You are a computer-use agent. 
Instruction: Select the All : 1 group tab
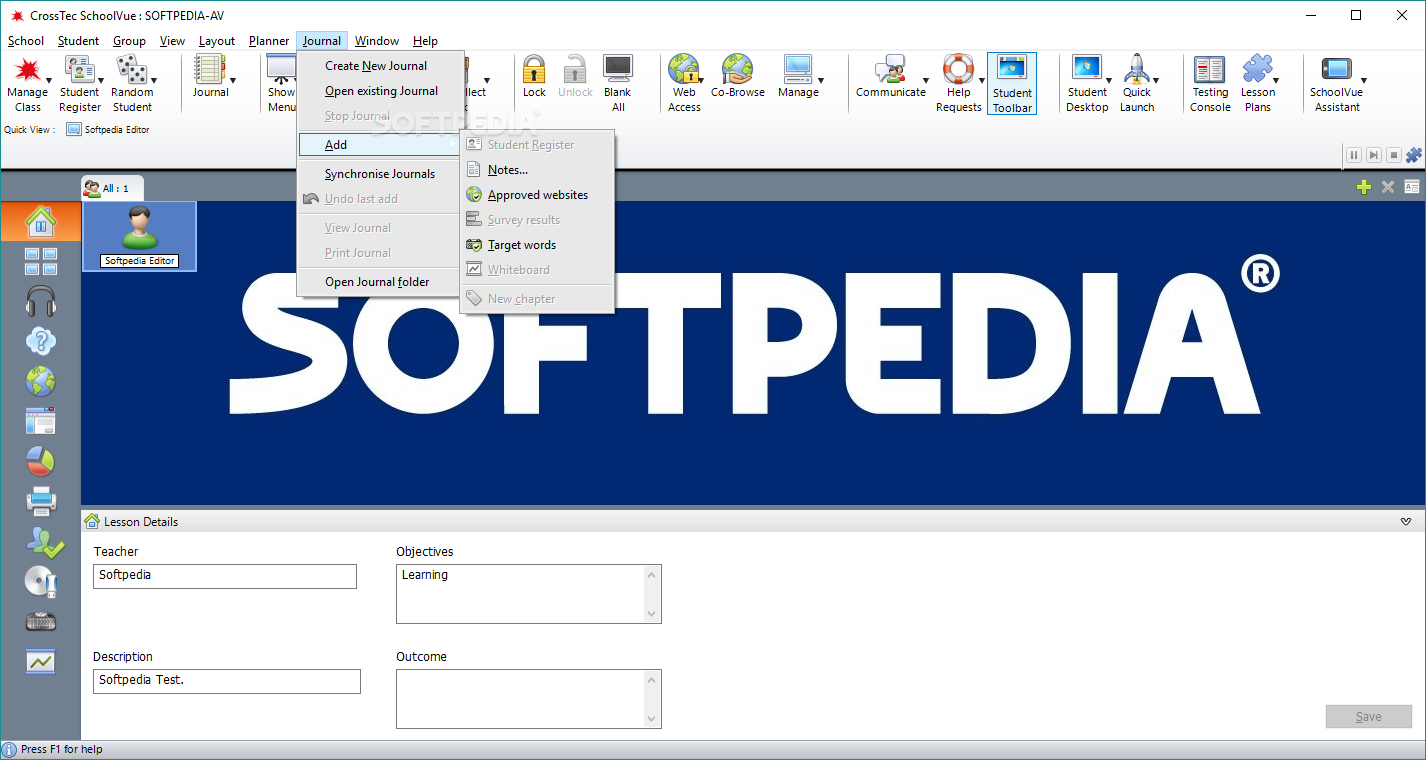click(111, 188)
